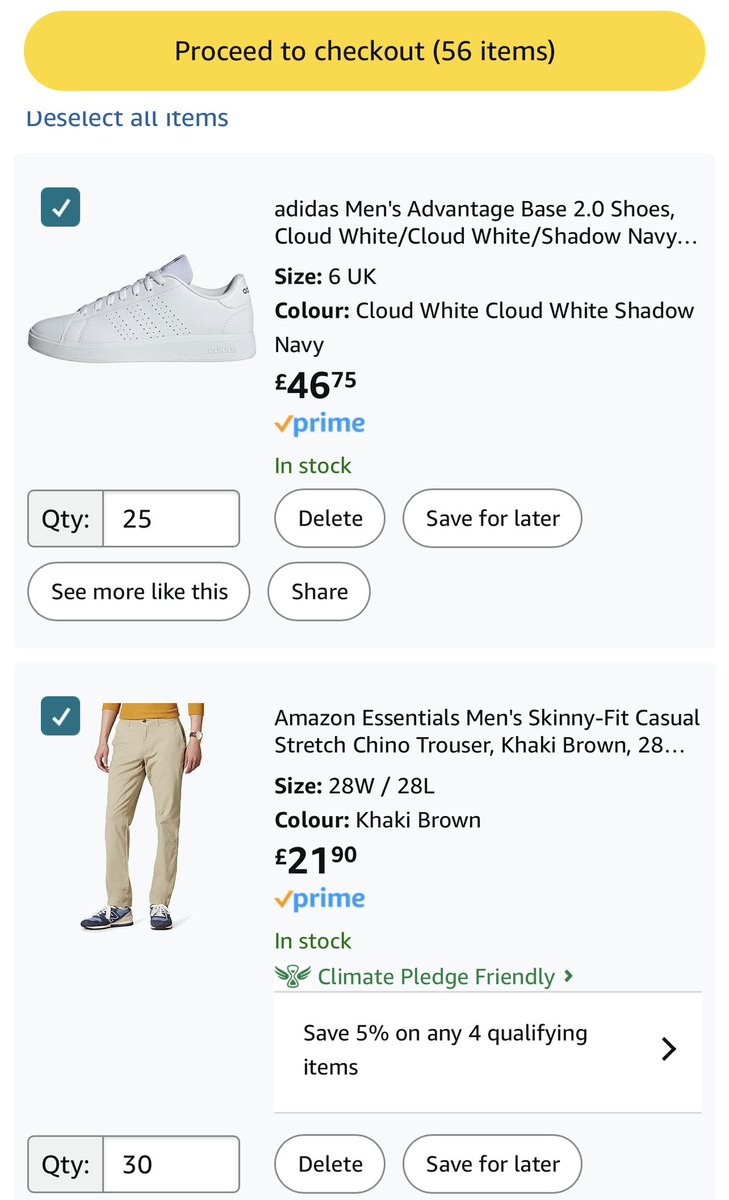Save the chino trousers for later
Screen dimensions: 729x1200
click(x=492, y=1164)
